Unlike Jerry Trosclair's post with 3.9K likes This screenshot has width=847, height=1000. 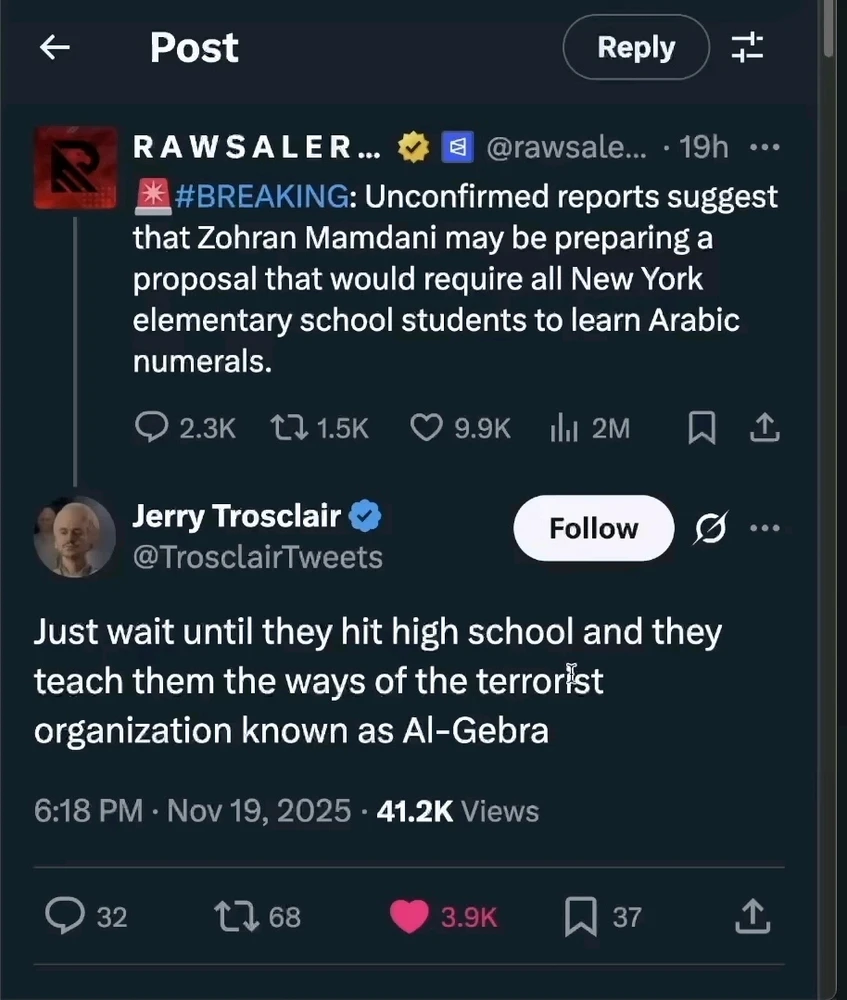[x=409, y=916]
